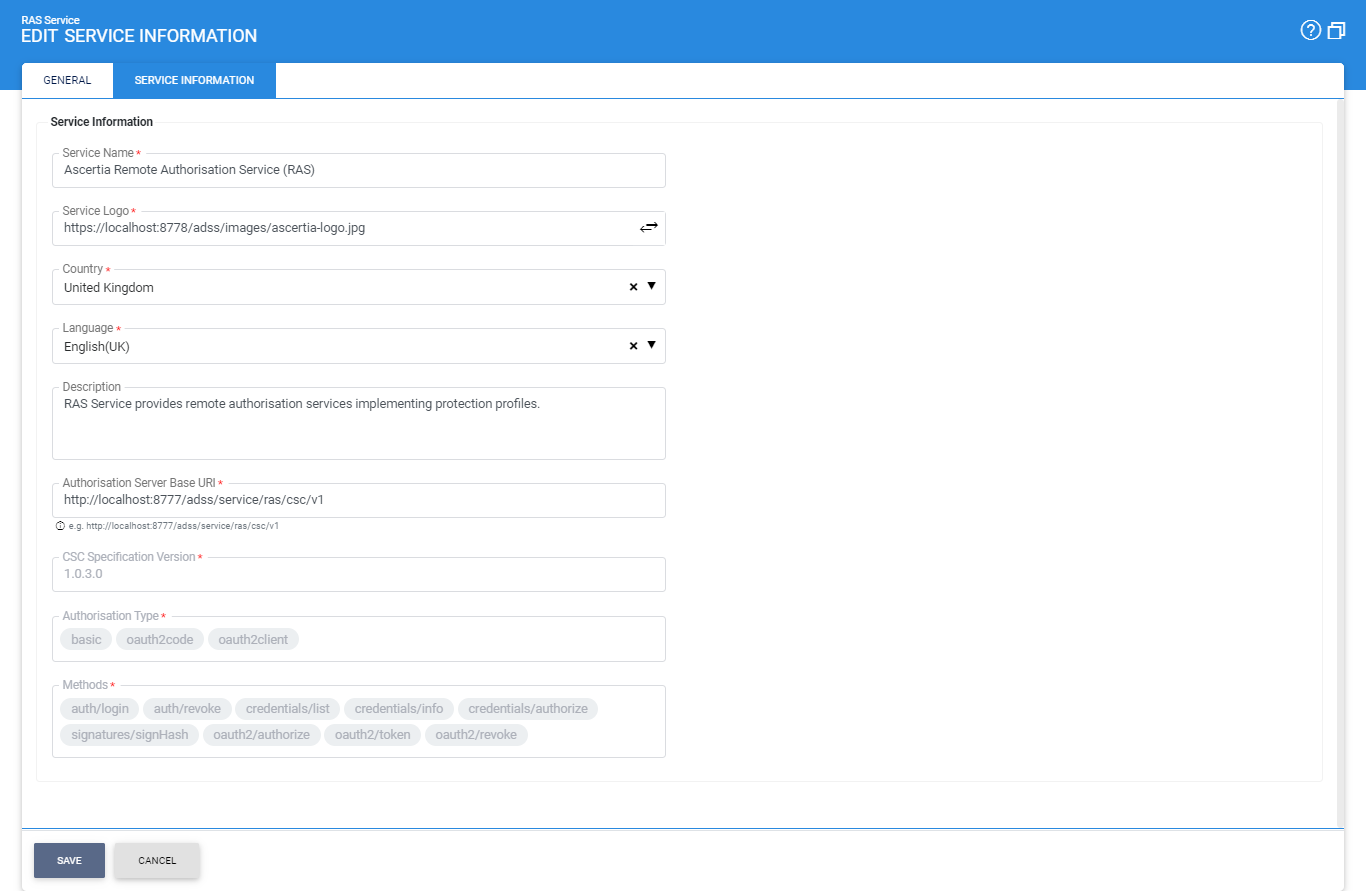This screenshot has width=1366, height=891.
Task: Open the help question mark icon
Action: point(1310,31)
